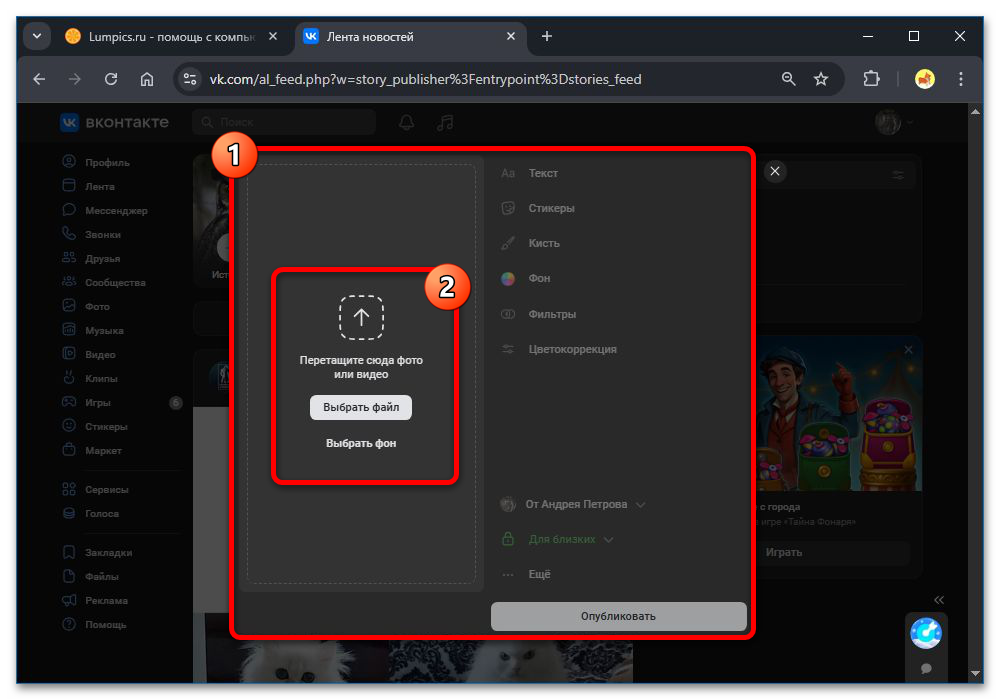Open the music icon in VK header
The height and width of the screenshot is (700, 1000).
click(445, 122)
